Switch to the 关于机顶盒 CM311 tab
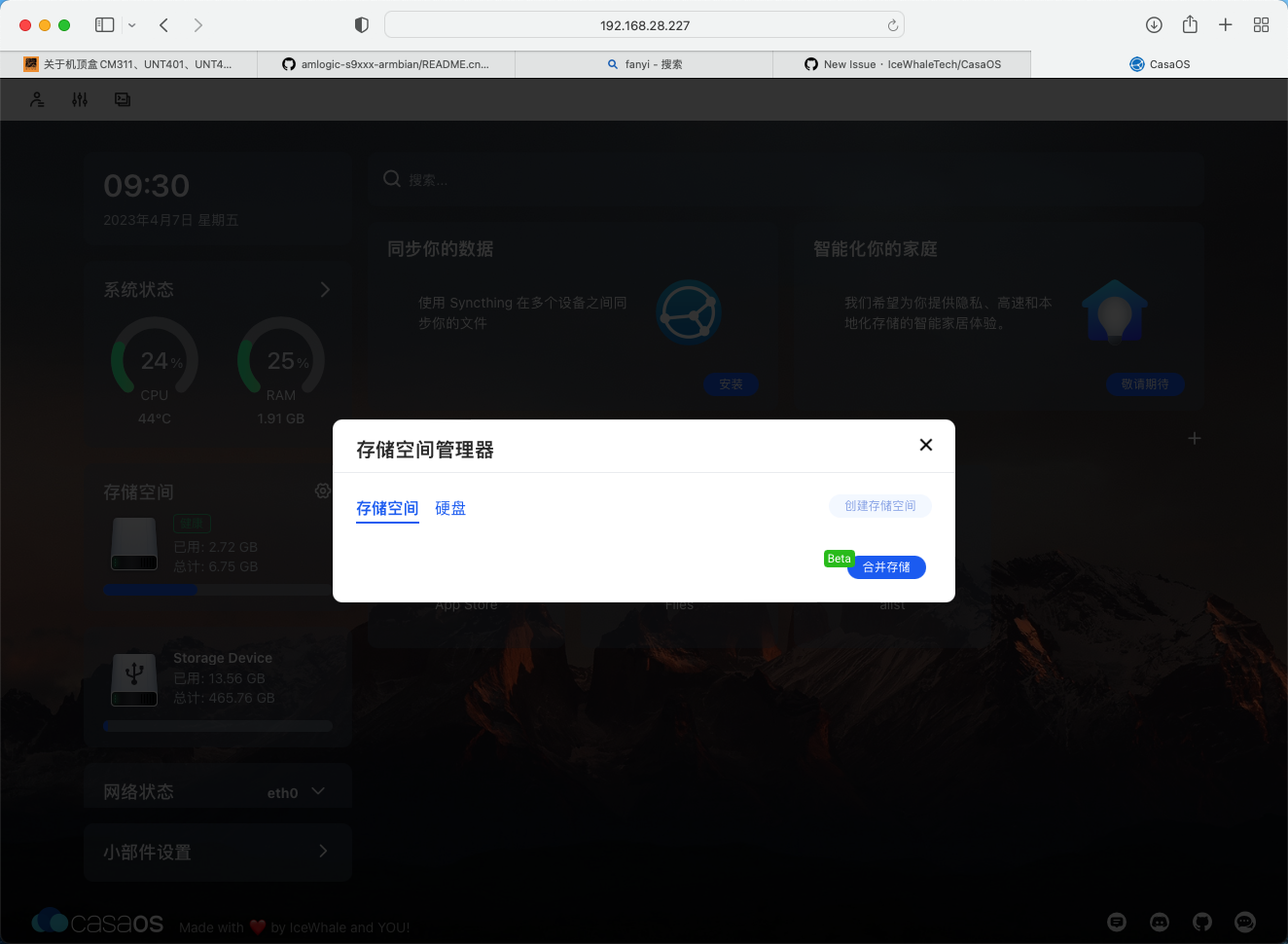1288x944 pixels. tap(128, 64)
